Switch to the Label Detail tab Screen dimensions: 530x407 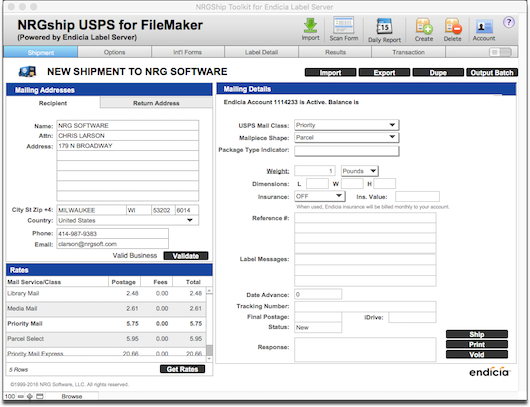coord(261,52)
